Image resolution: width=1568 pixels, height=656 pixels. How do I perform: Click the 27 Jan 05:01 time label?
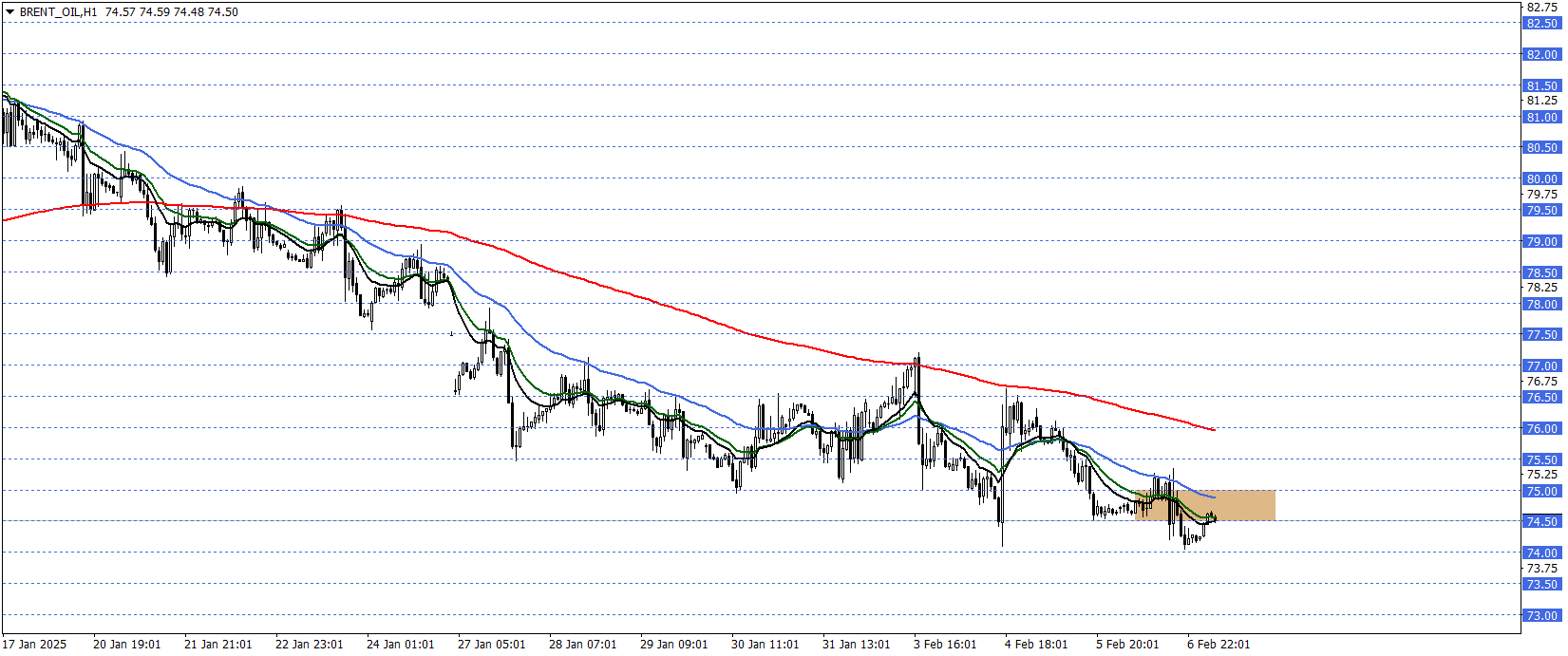491,644
